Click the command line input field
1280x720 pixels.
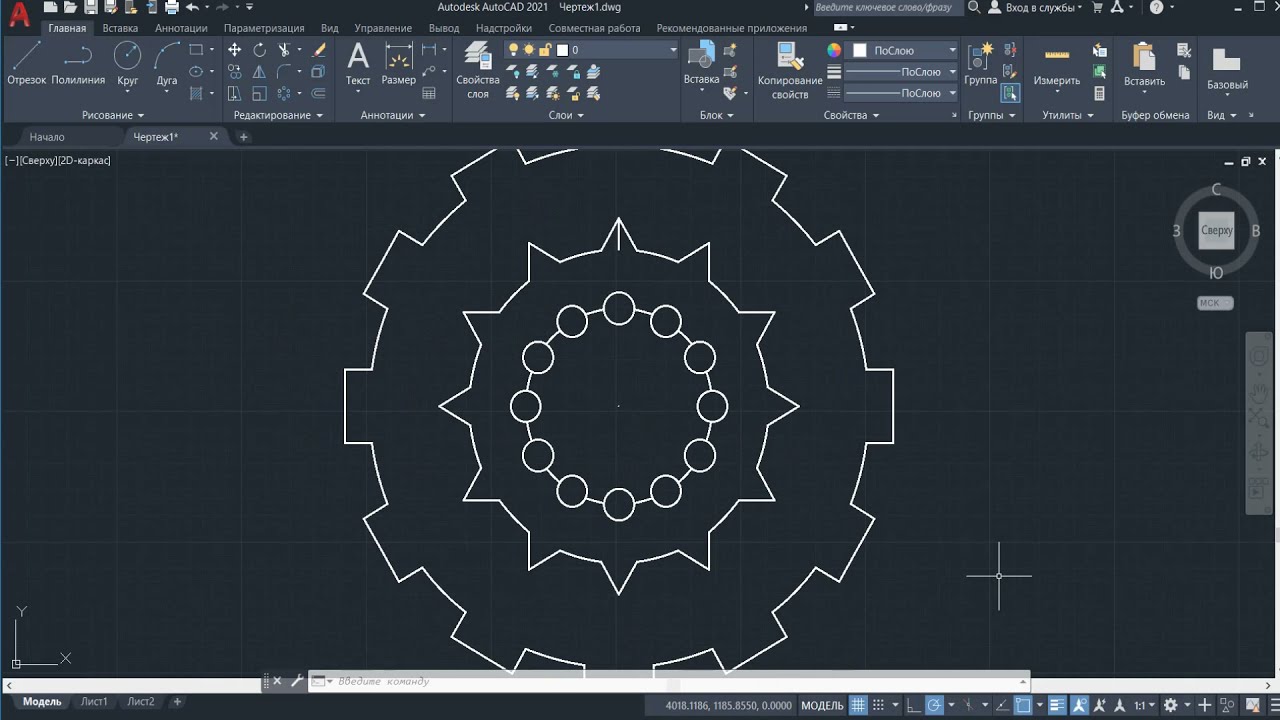[x=670, y=681]
